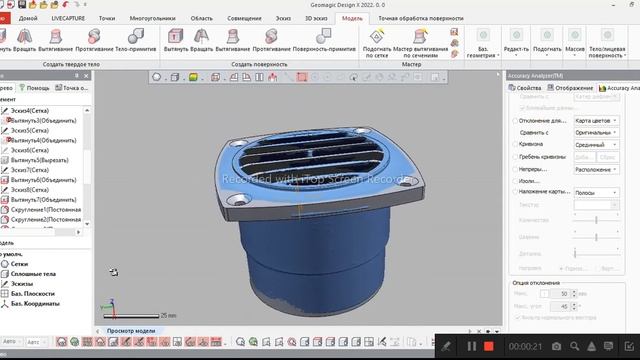Screen dimensions: 640x360
Task: Select surface Вытягивание tool
Action: 233,40
